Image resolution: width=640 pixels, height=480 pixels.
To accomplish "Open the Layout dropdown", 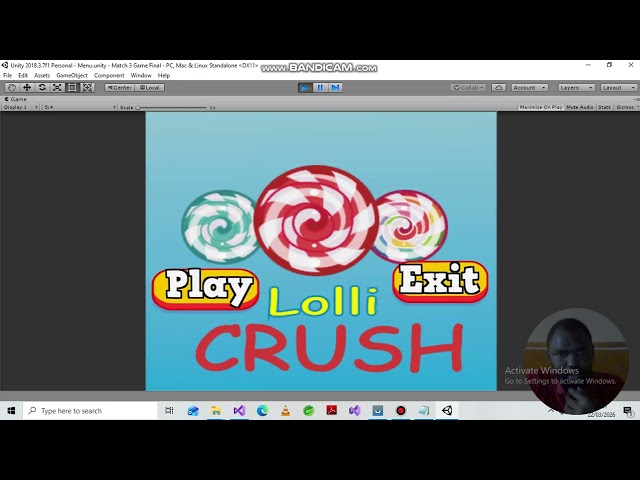I will tap(618, 87).
